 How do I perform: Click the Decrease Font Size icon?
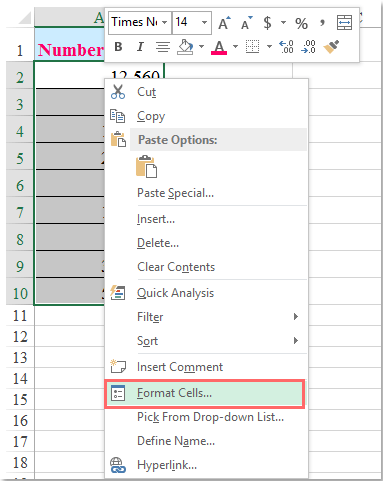click(x=247, y=23)
